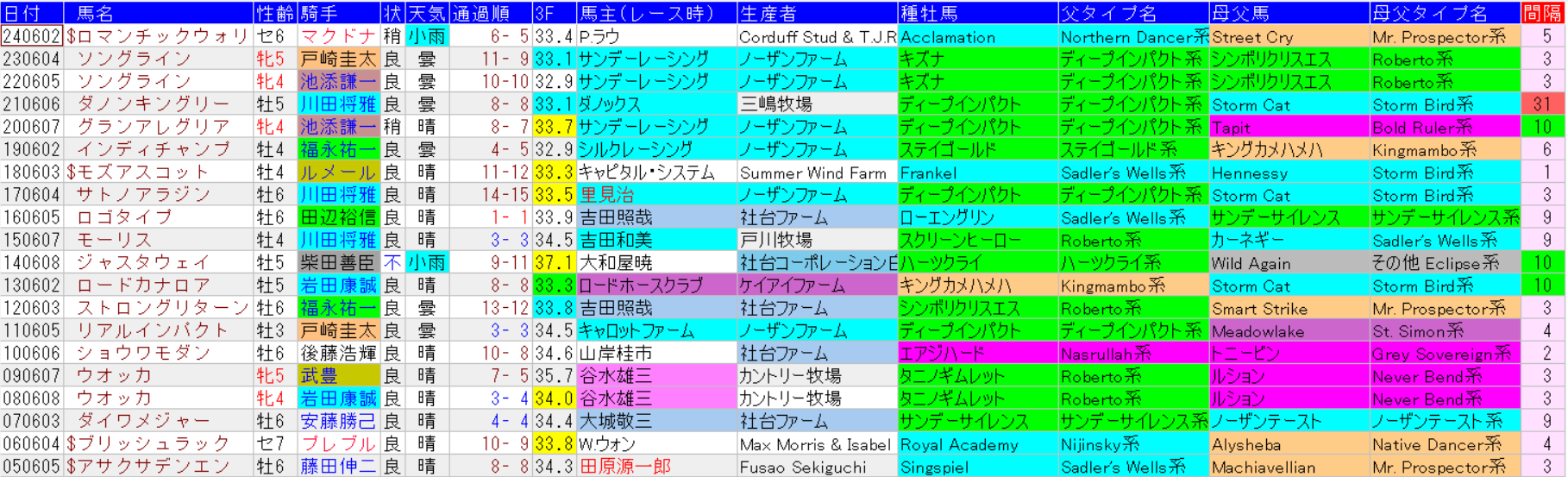Click the 父タイプ名 column header
1568x477 pixels.
1133,13
